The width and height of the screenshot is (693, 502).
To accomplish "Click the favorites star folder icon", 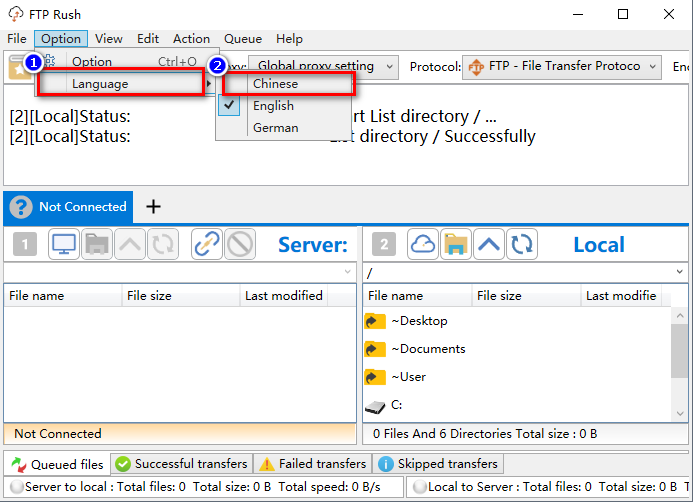I will 19,70.
